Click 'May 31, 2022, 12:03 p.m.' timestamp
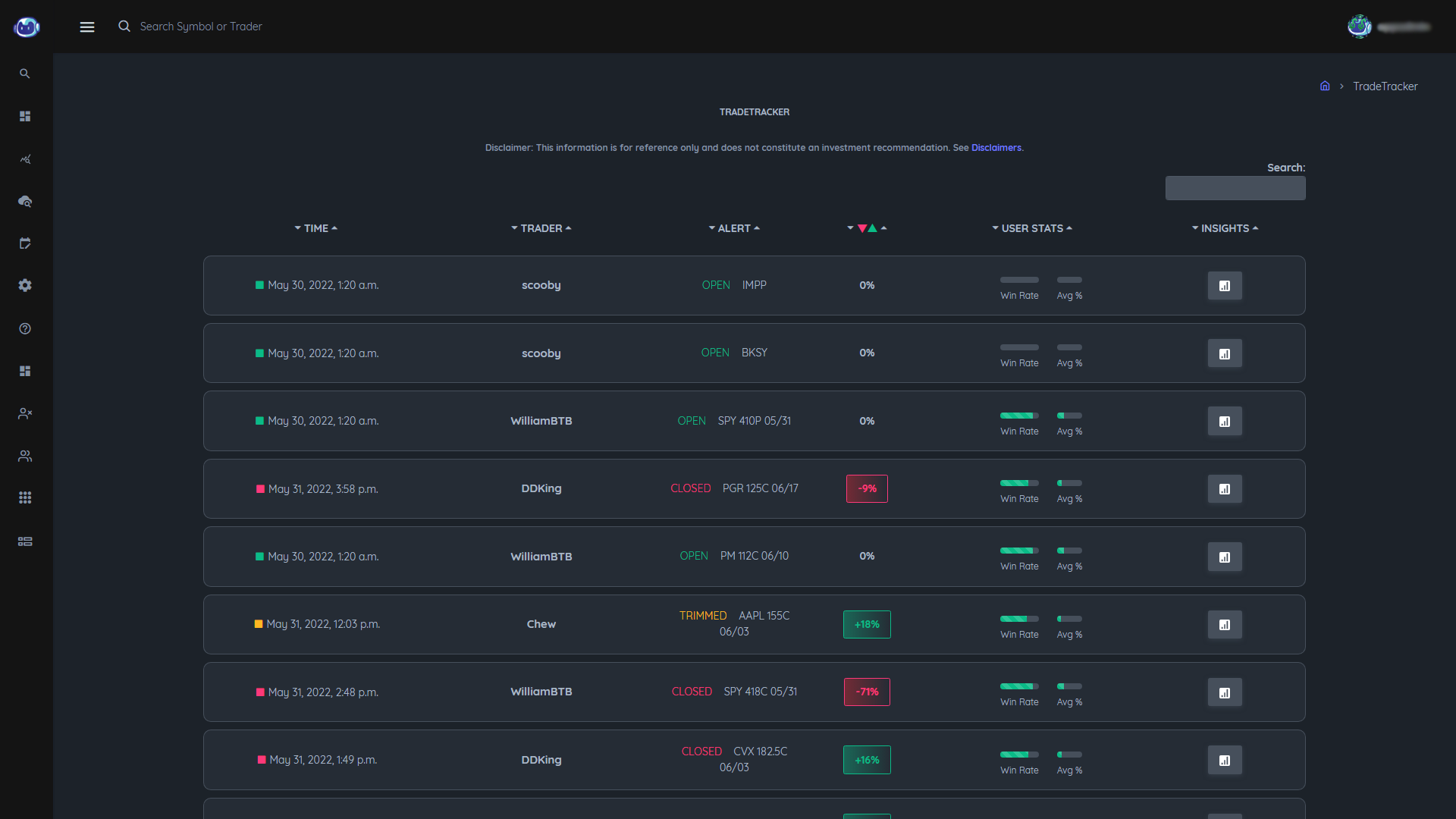Screen dimensions: 1456x819 (x=323, y=624)
